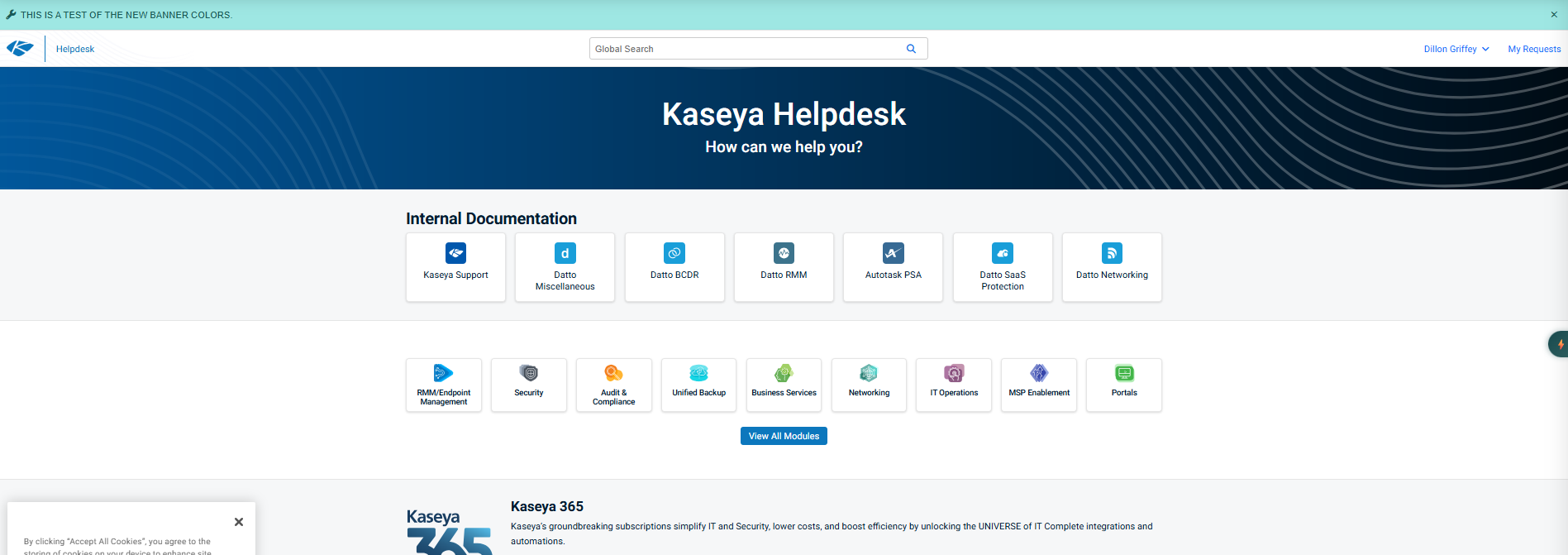Open the RMM/Endpoint Management module

point(444,385)
